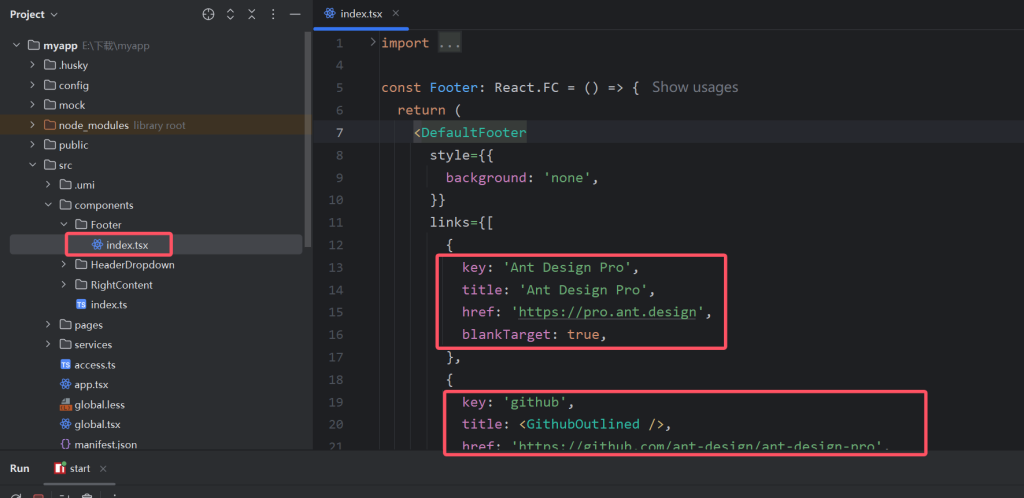This screenshot has width=1024, height=498.
Task: Hide the Project panel with minimize icon
Action: click(295, 14)
